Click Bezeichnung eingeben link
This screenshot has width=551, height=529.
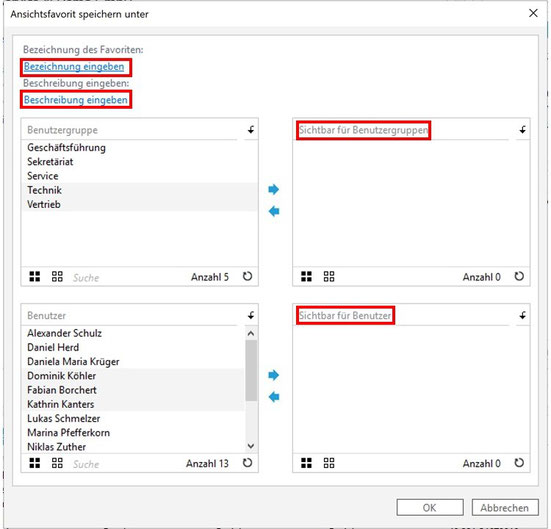click(x=74, y=66)
